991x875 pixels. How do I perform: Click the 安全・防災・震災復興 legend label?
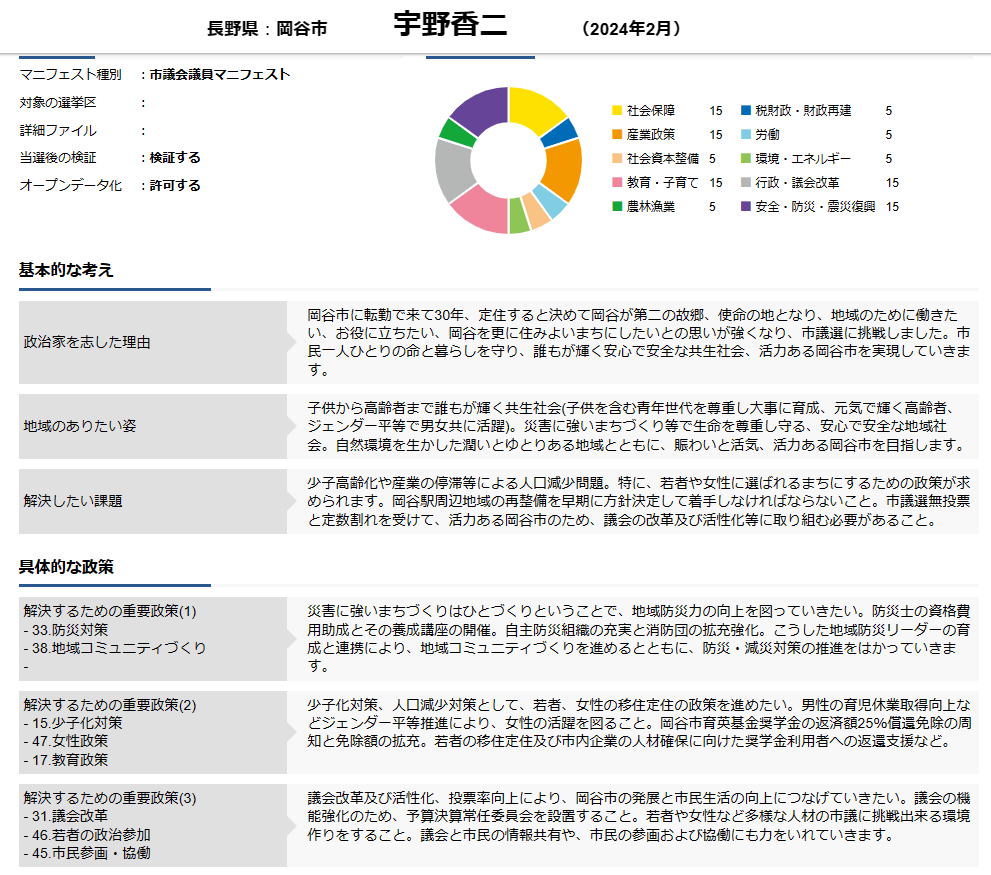815,207
